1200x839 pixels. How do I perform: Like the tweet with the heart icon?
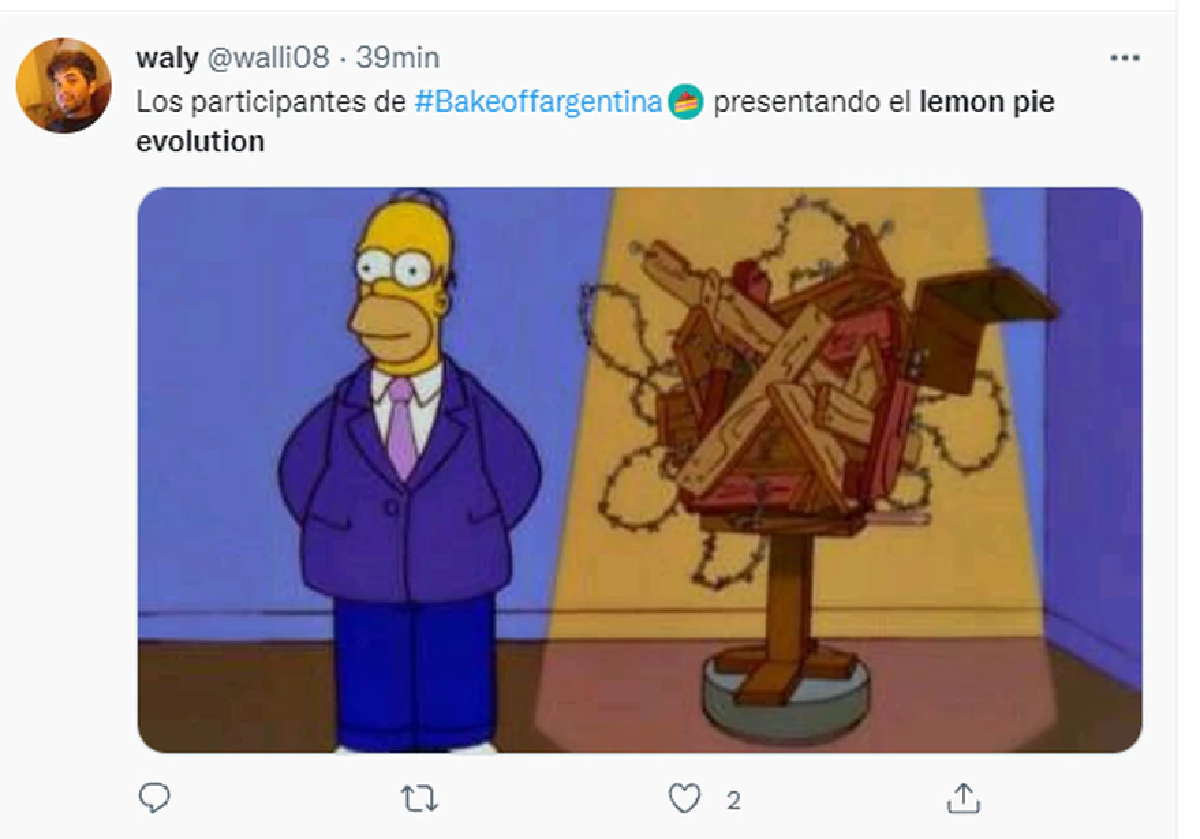click(685, 798)
